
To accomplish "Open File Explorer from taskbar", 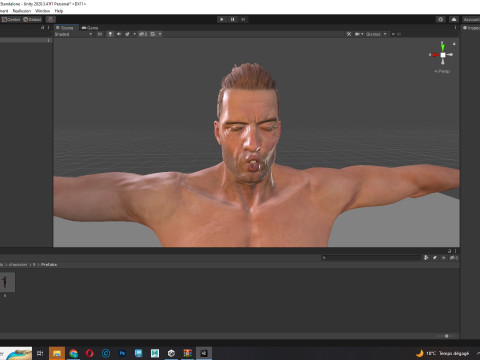I will click(57, 353).
